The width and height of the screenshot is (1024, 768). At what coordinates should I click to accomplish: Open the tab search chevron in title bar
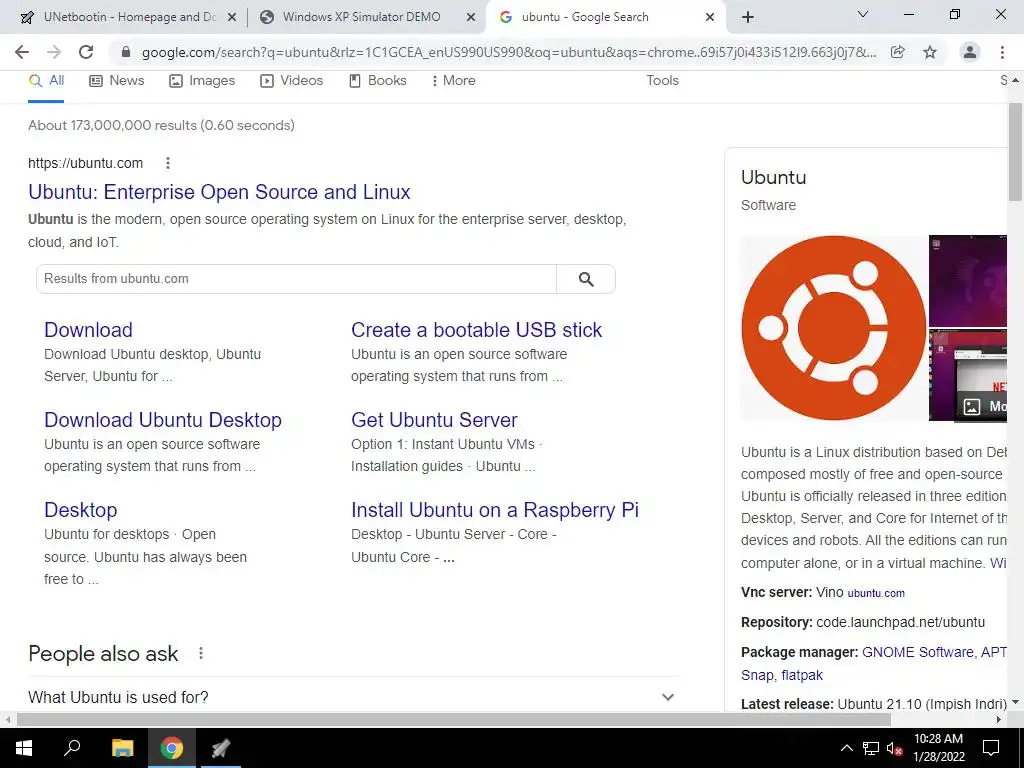pyautogui.click(x=863, y=14)
